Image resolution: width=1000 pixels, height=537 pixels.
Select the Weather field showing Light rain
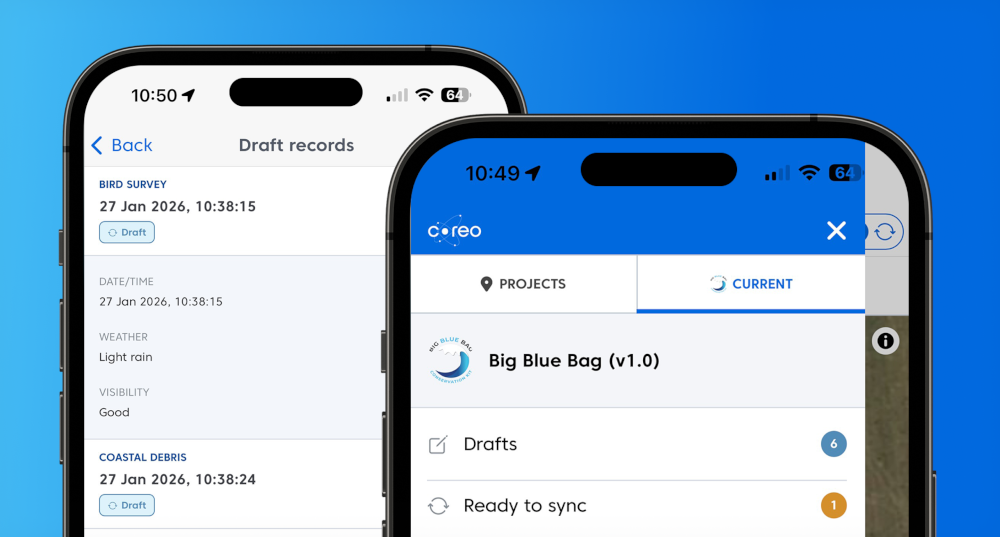tap(126, 357)
